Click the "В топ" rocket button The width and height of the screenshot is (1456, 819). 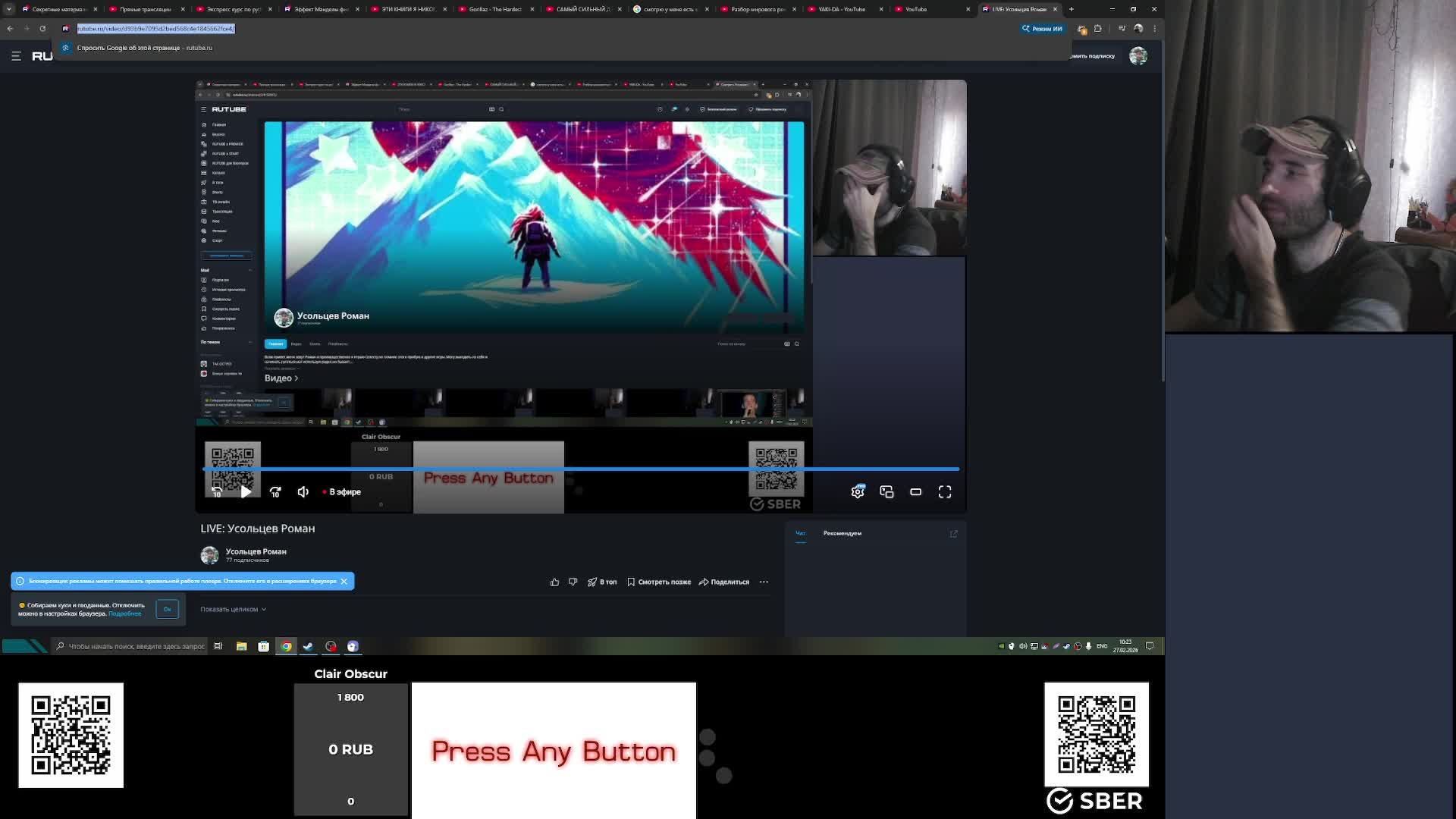tap(602, 582)
